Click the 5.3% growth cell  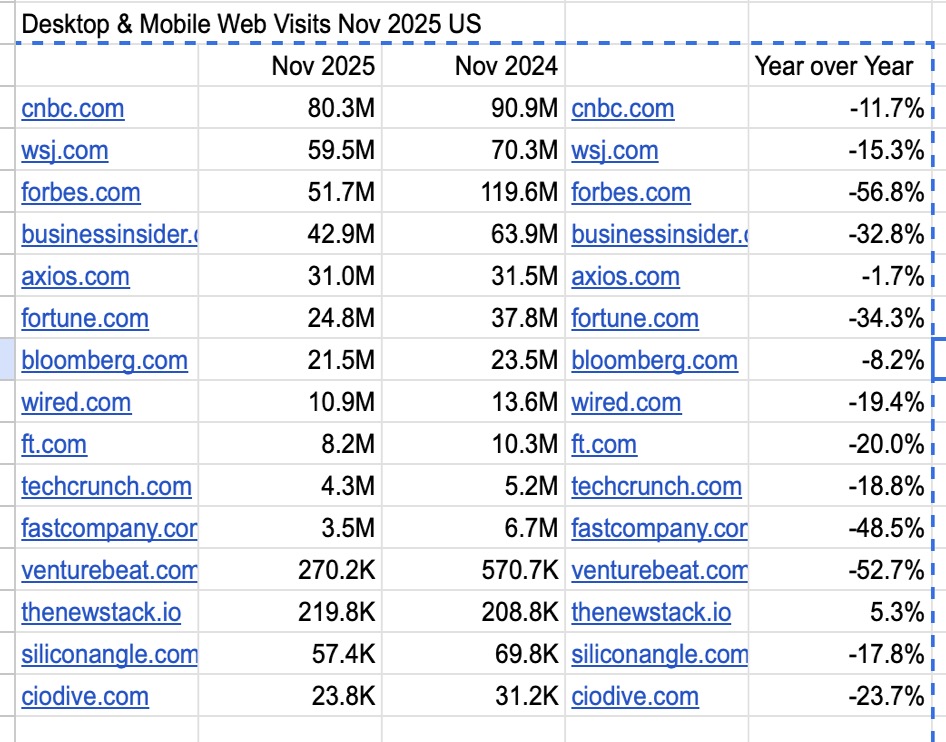[x=897, y=613]
